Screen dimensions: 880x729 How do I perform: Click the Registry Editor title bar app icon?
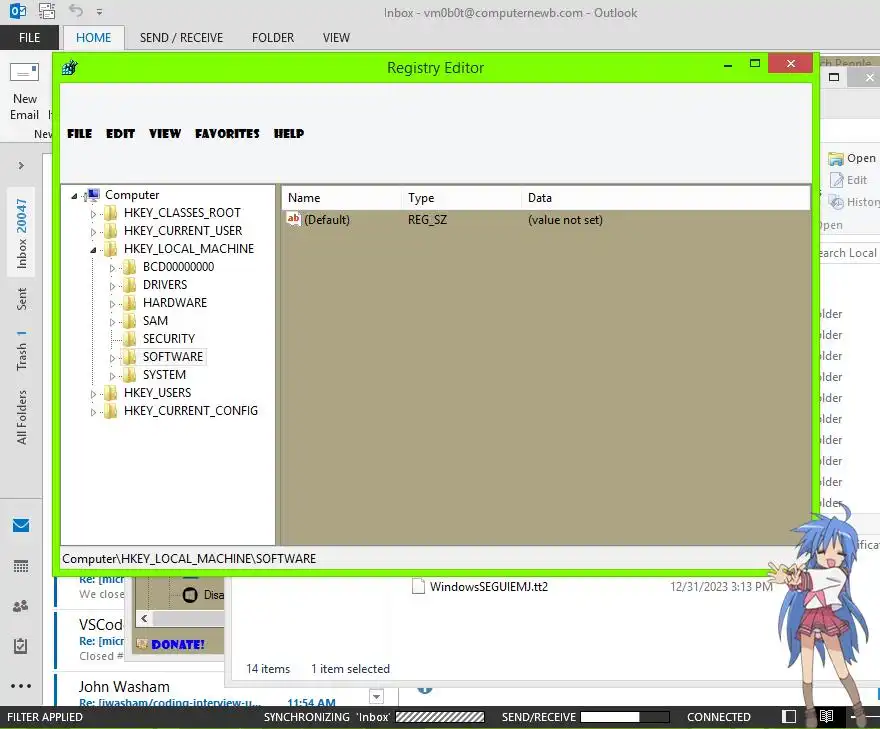click(70, 68)
